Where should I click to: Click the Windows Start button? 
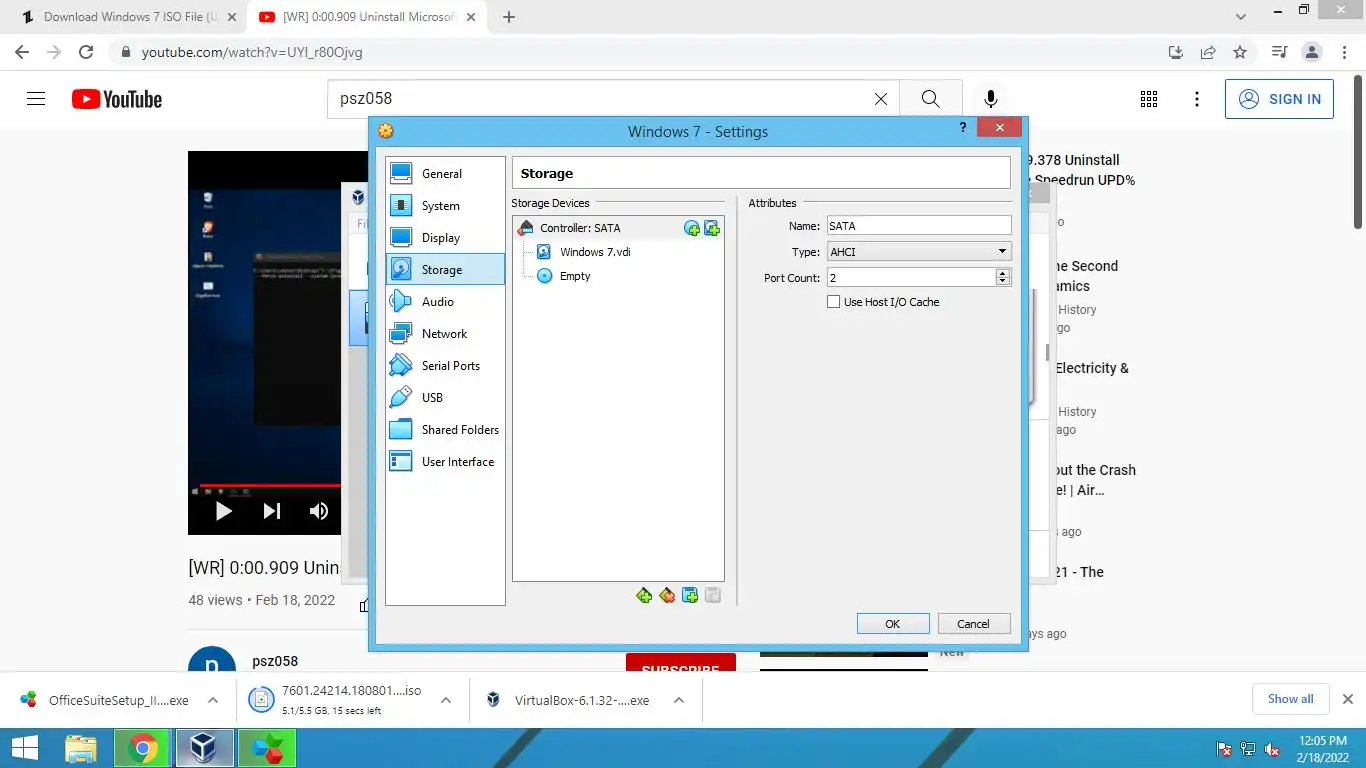[24, 748]
